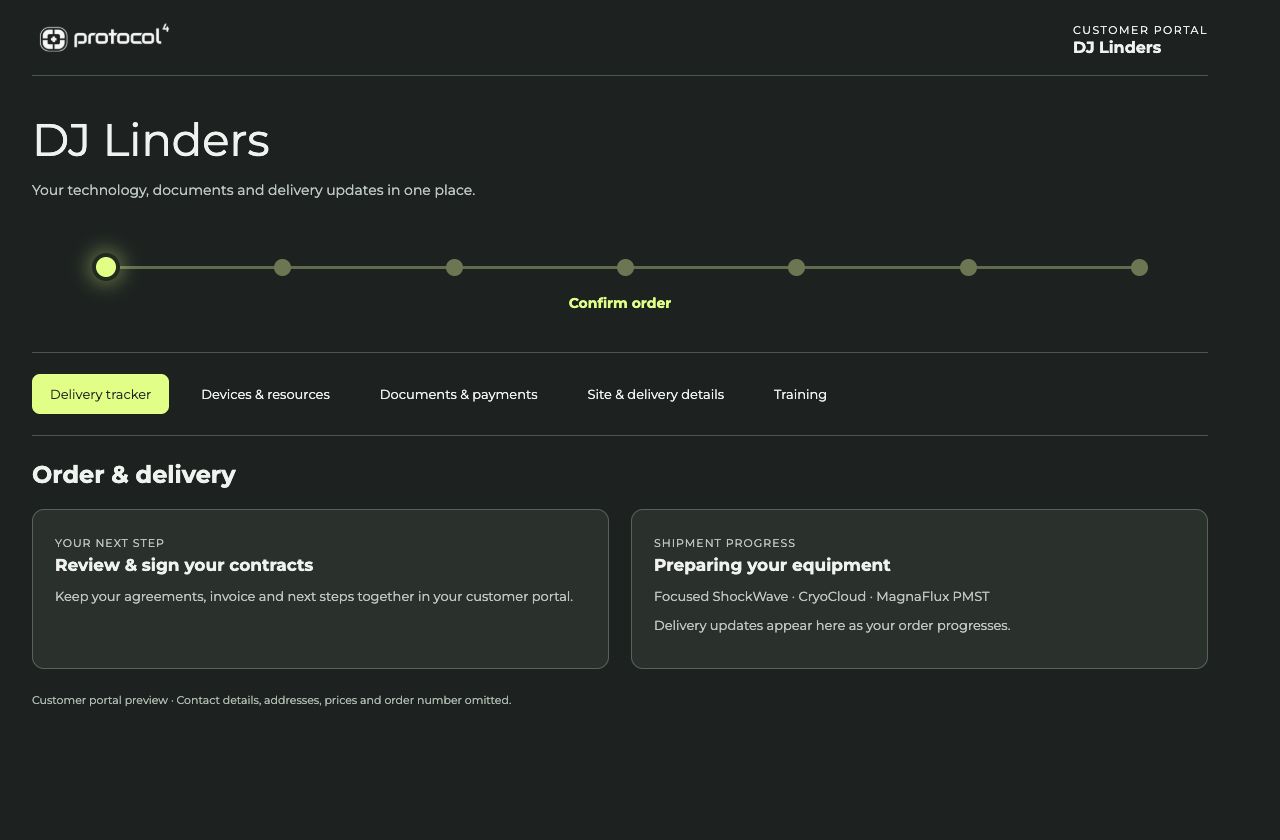
Task: Click the 'protocol' wordmark text
Action: click(118, 38)
